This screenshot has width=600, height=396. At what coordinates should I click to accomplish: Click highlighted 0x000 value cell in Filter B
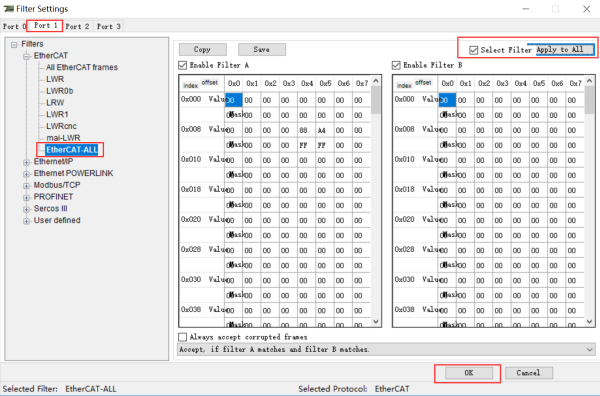(447, 100)
